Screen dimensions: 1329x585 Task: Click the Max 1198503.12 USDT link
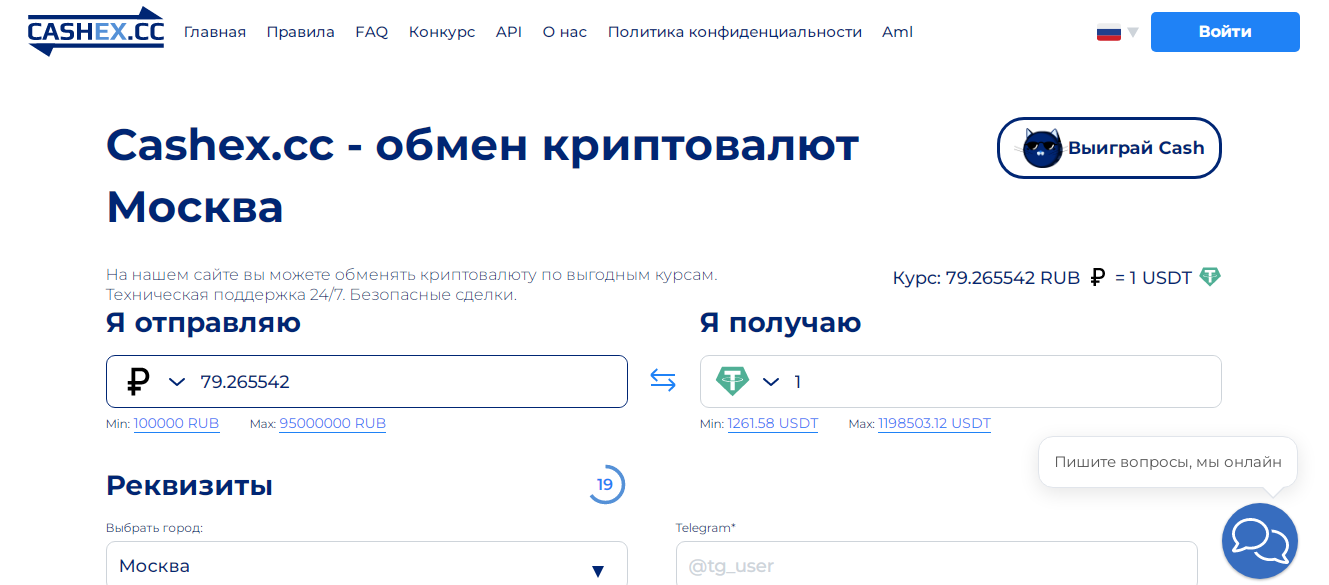coord(935,423)
